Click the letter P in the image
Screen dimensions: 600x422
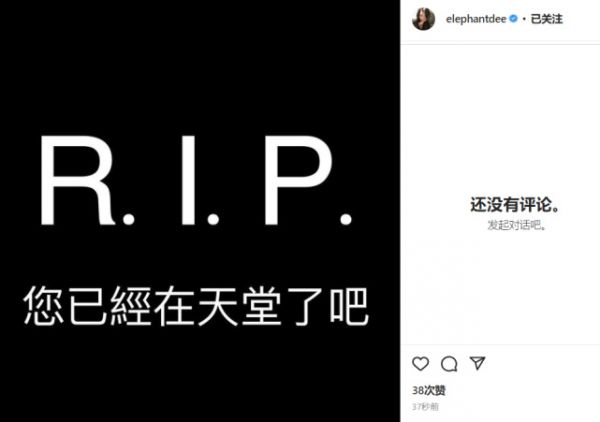tap(298, 180)
